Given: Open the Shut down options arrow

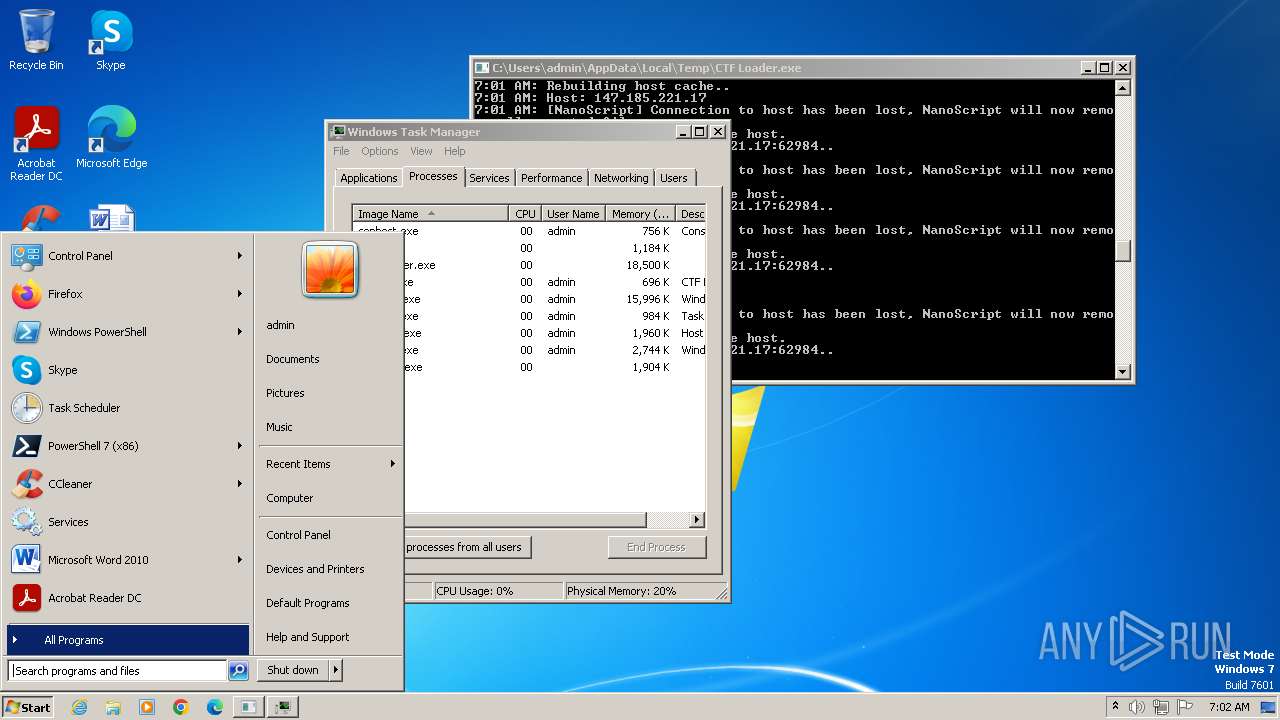Looking at the screenshot, I should [335, 670].
